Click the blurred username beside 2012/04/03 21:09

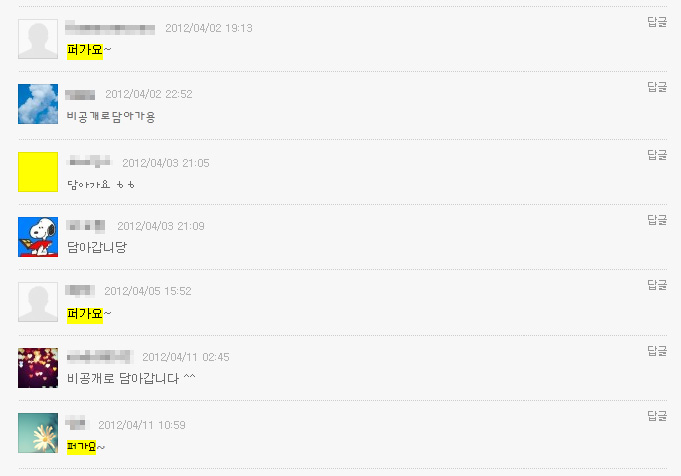point(86,226)
